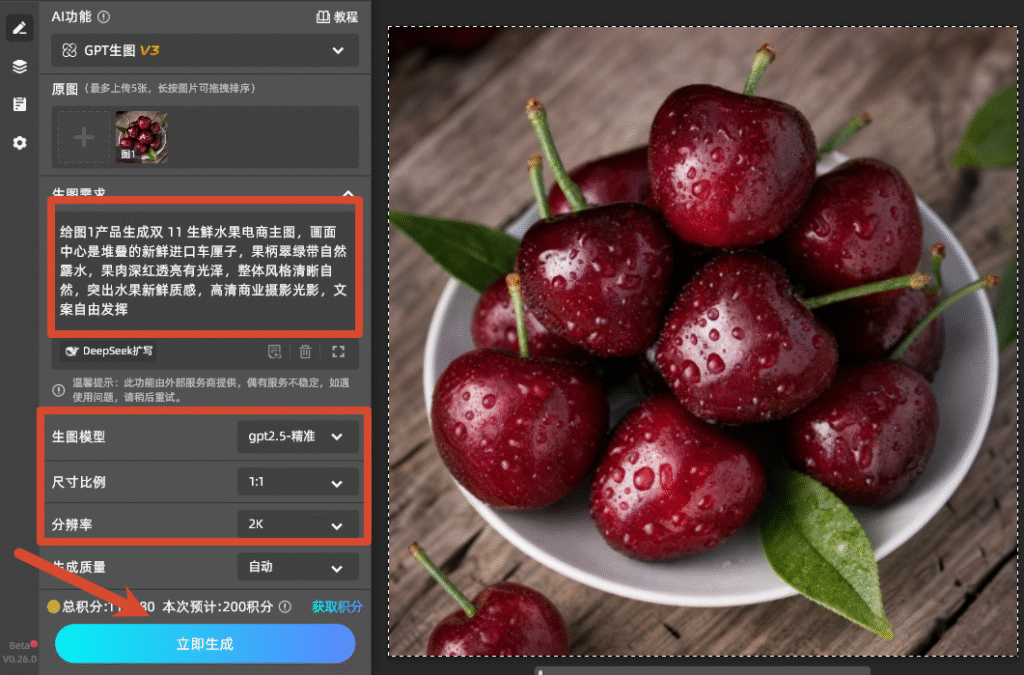Expand the prompt box to fullscreen
The height and width of the screenshot is (675, 1024).
coord(338,352)
